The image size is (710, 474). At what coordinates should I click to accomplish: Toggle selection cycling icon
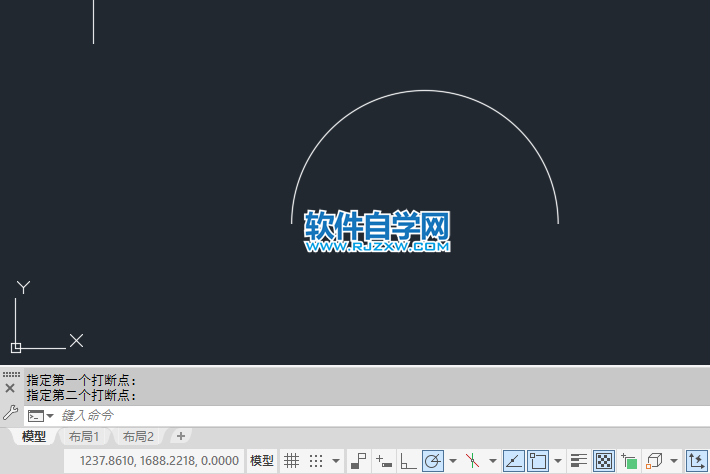click(x=629, y=461)
